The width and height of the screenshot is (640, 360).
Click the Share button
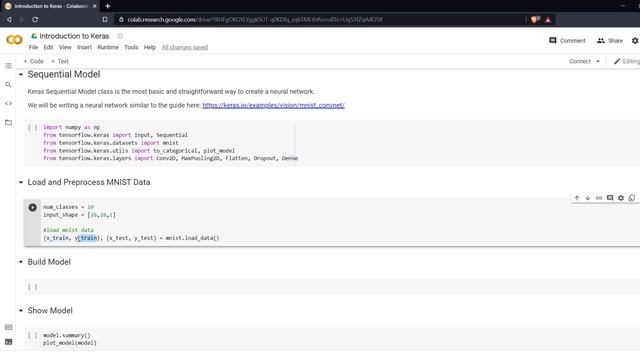pyautogui.click(x=610, y=41)
